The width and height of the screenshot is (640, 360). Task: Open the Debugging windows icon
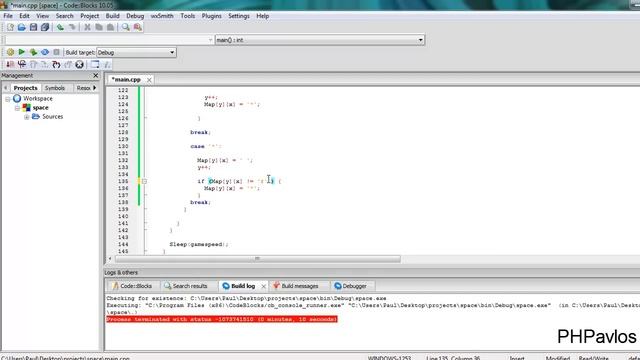tap(95, 64)
